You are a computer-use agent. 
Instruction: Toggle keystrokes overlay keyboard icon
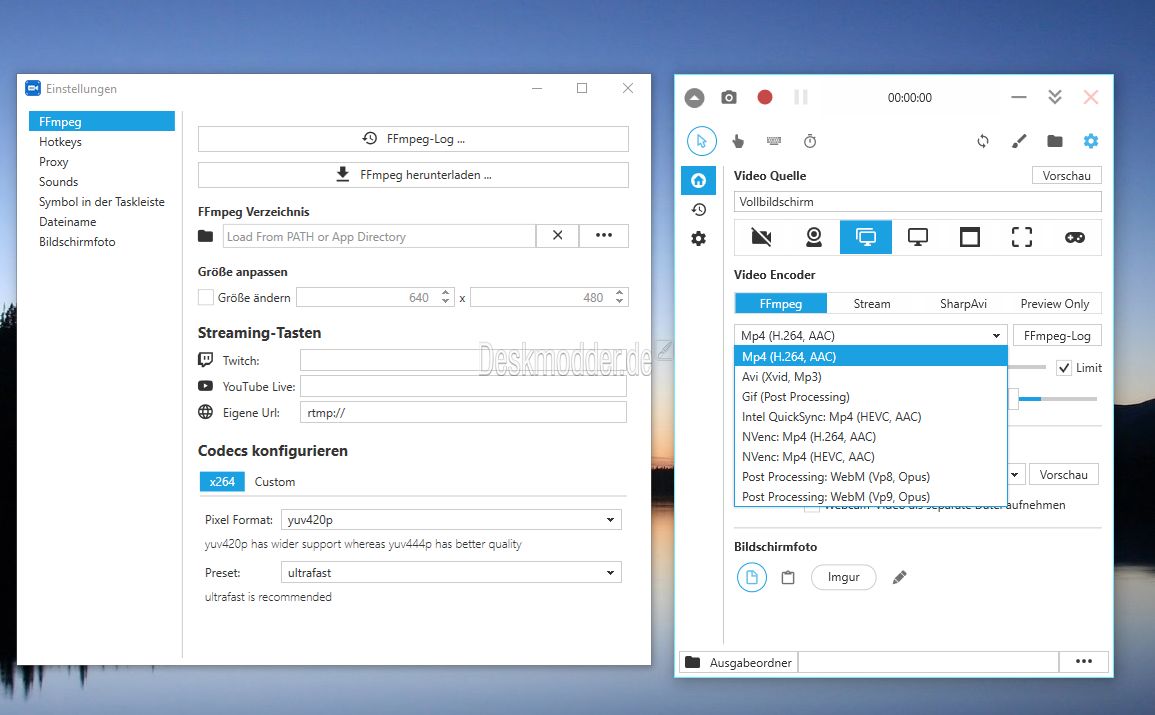773,141
